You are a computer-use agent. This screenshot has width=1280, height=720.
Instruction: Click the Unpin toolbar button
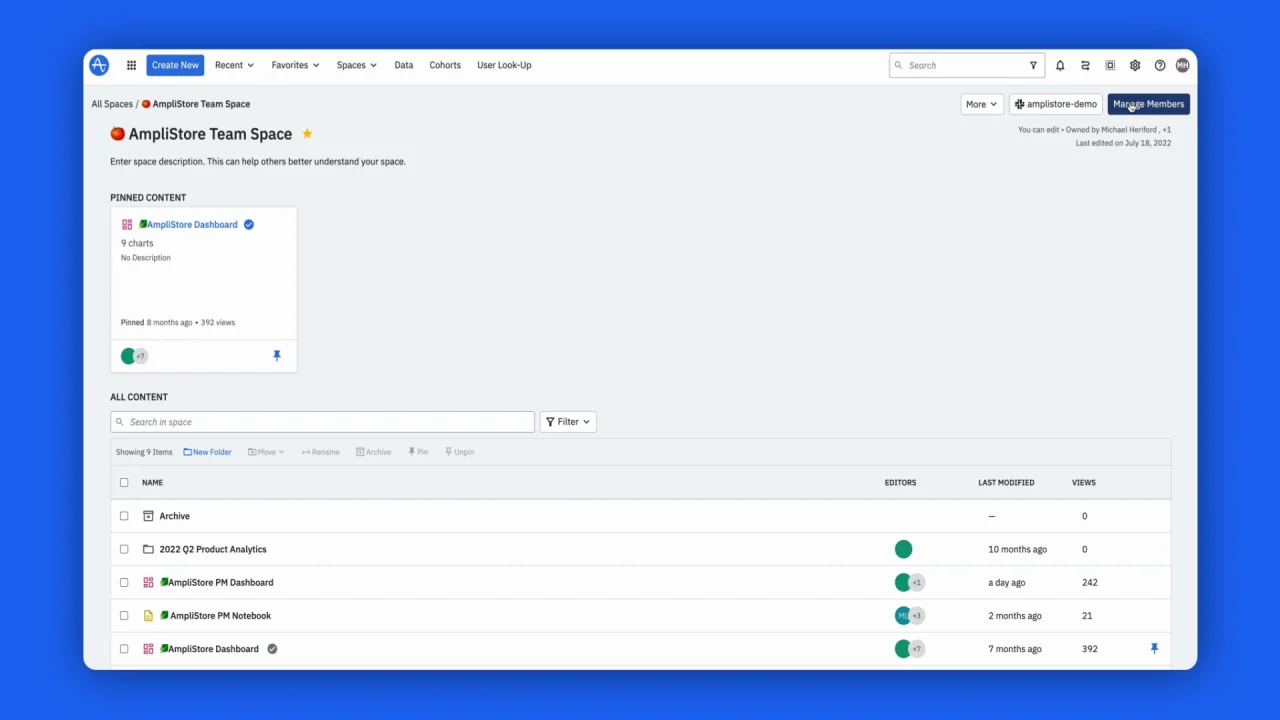[459, 452]
